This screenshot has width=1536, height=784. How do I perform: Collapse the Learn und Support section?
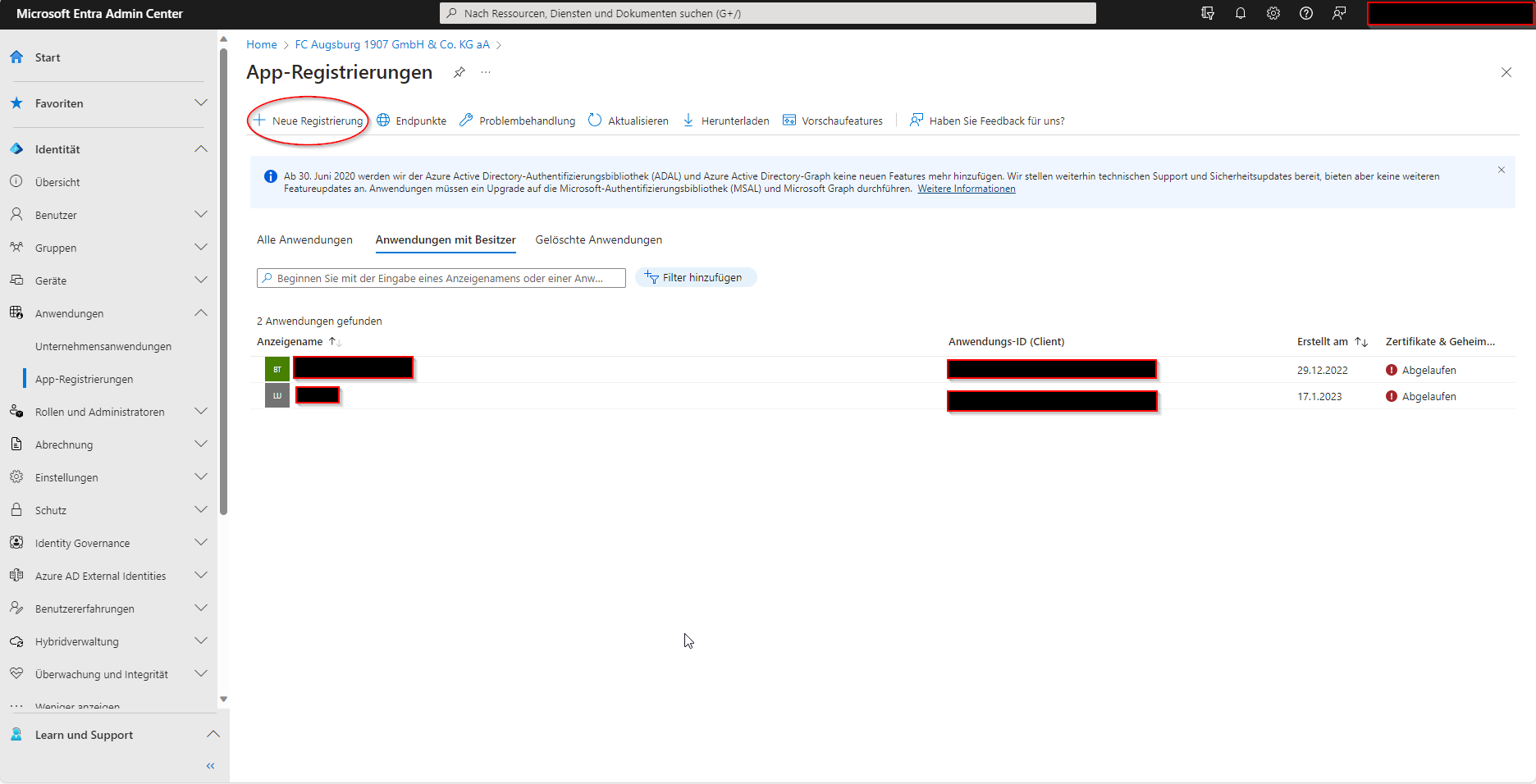pyautogui.click(x=213, y=734)
